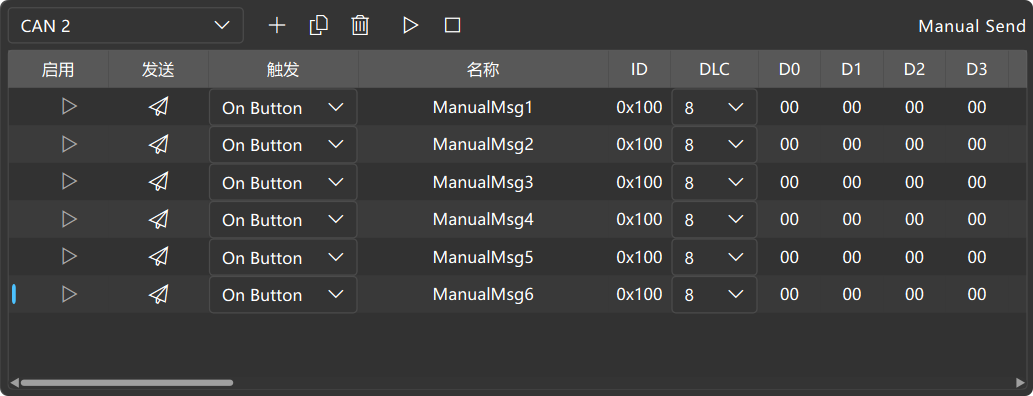Send ManualMsg3 with the paper plane icon
Viewport: 1033px width, 396px height.
pos(158,182)
